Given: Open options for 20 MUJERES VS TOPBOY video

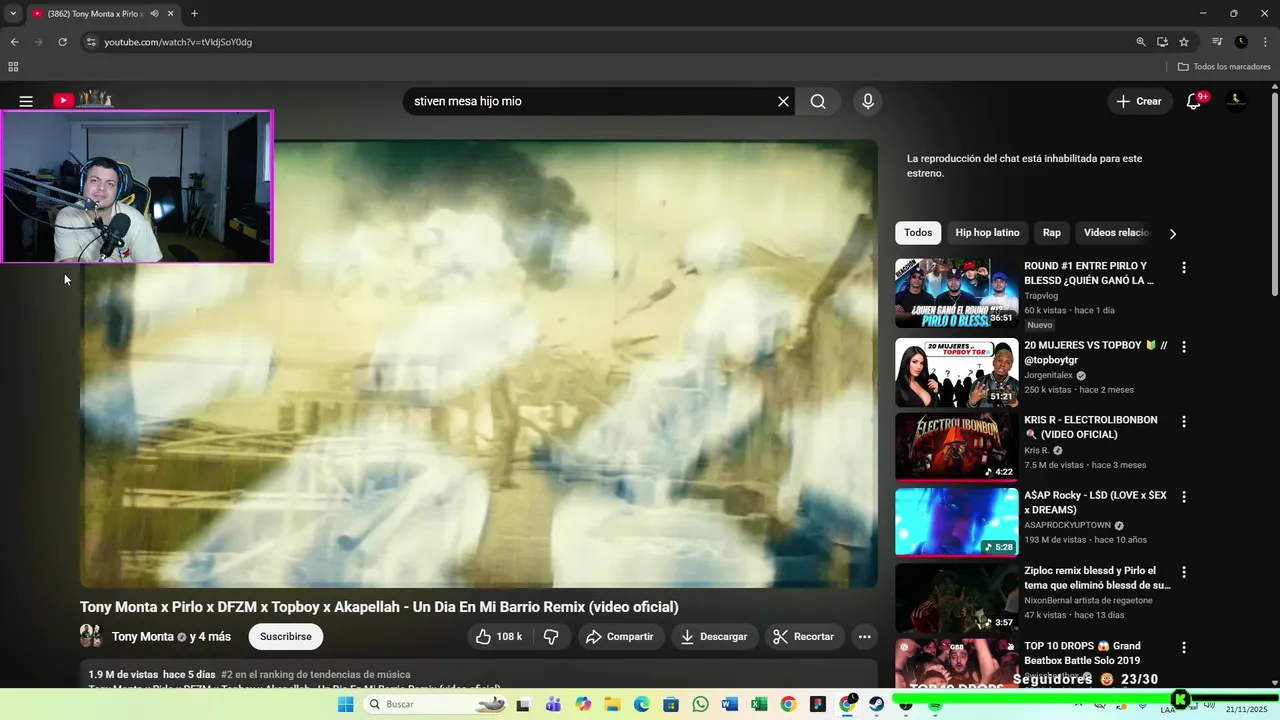Looking at the screenshot, I should [x=1184, y=347].
